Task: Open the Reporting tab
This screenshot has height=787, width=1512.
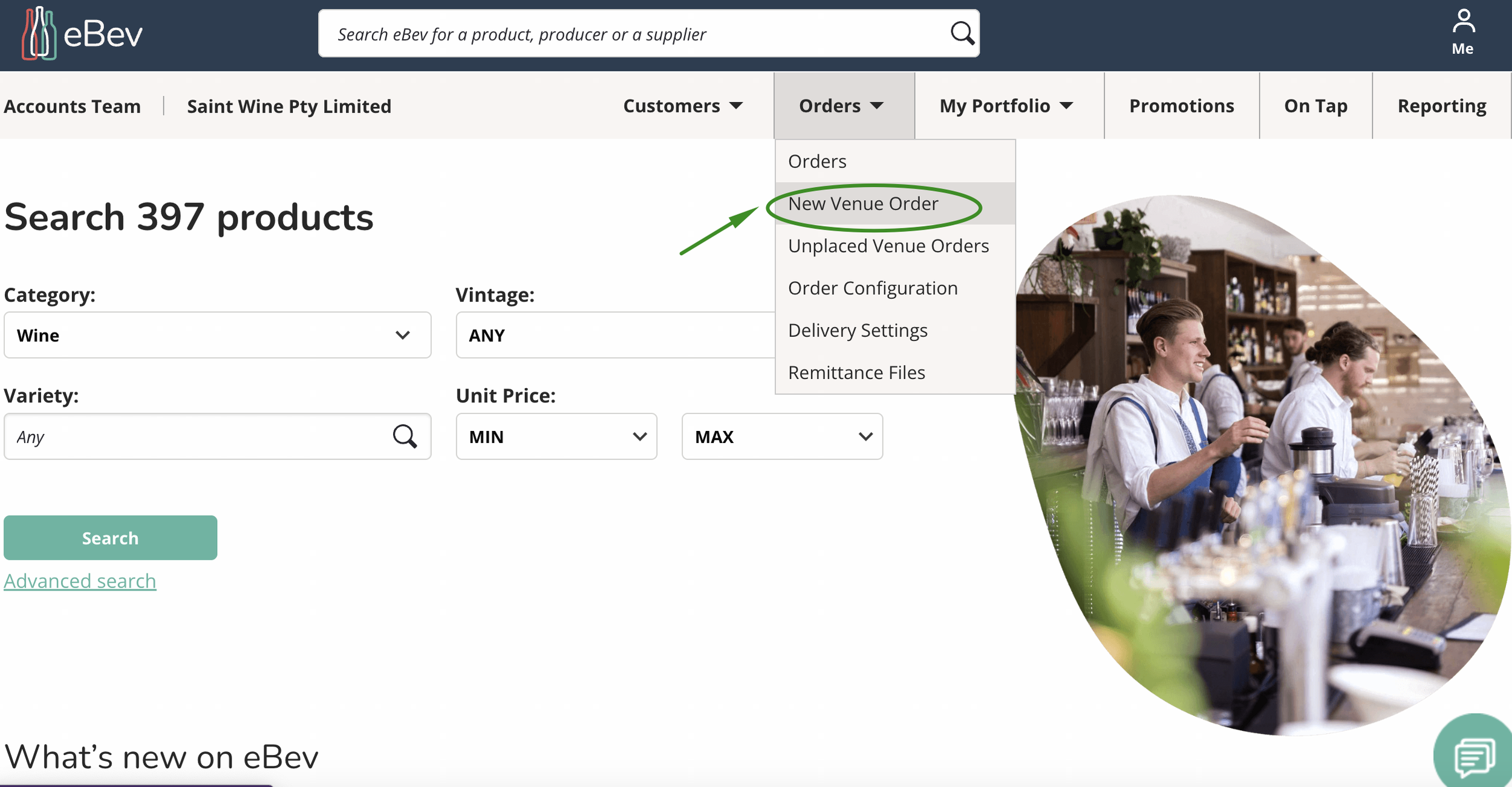Action: click(x=1441, y=106)
